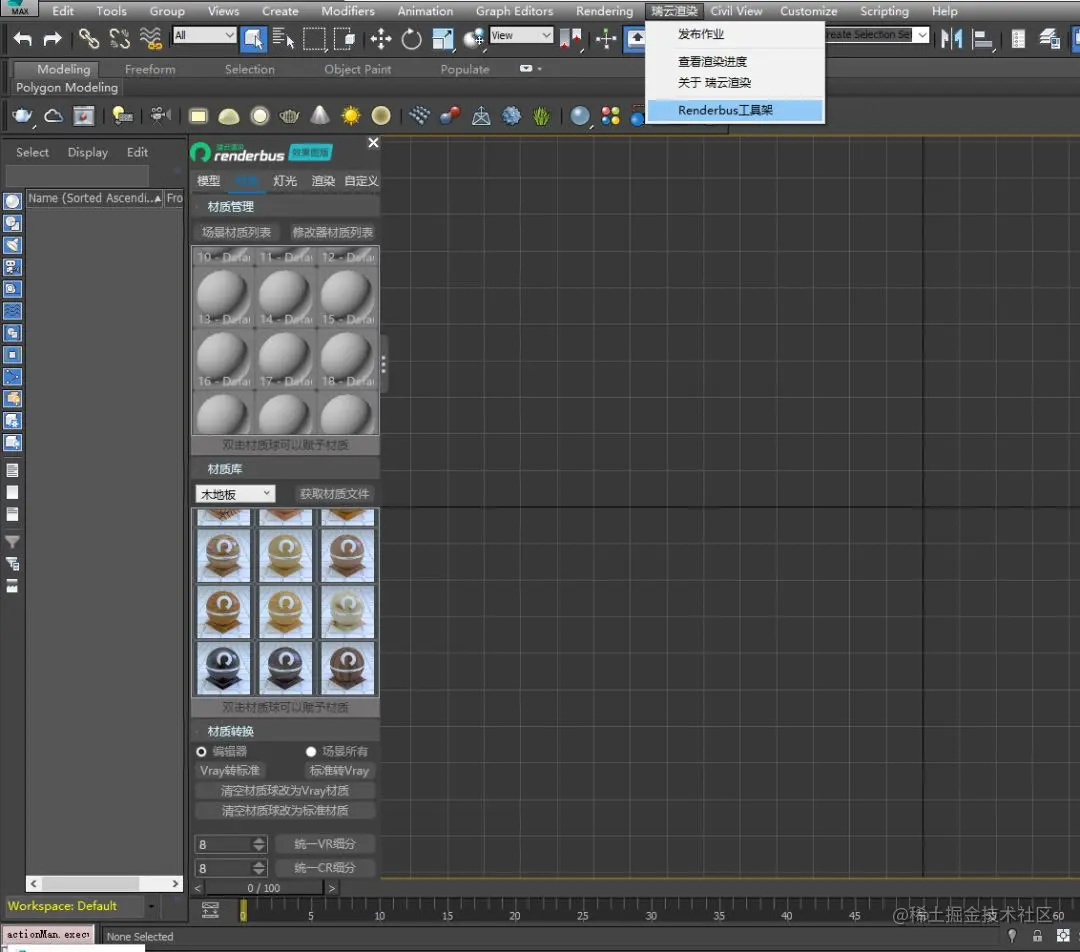Switch to the Freeform ribbon tab
Viewport: 1080px width, 952px height.
coord(150,70)
